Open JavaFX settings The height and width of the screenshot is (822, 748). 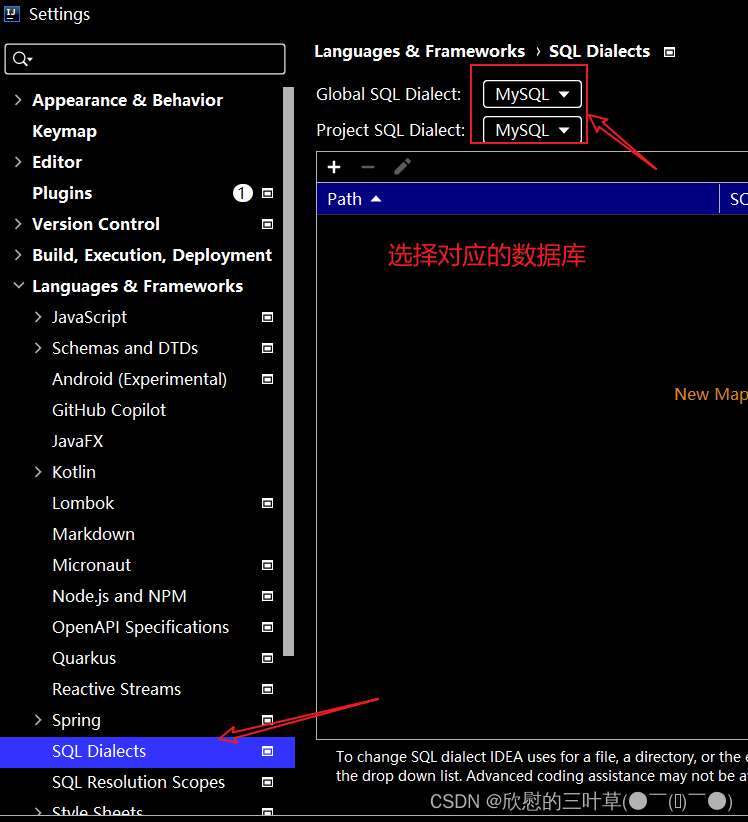pos(78,441)
